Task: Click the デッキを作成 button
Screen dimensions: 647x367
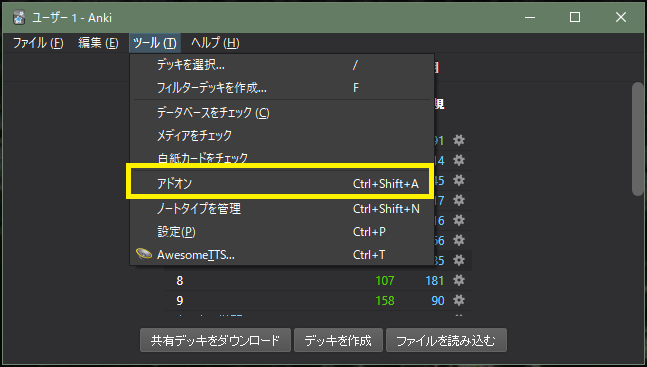Action: click(x=338, y=341)
